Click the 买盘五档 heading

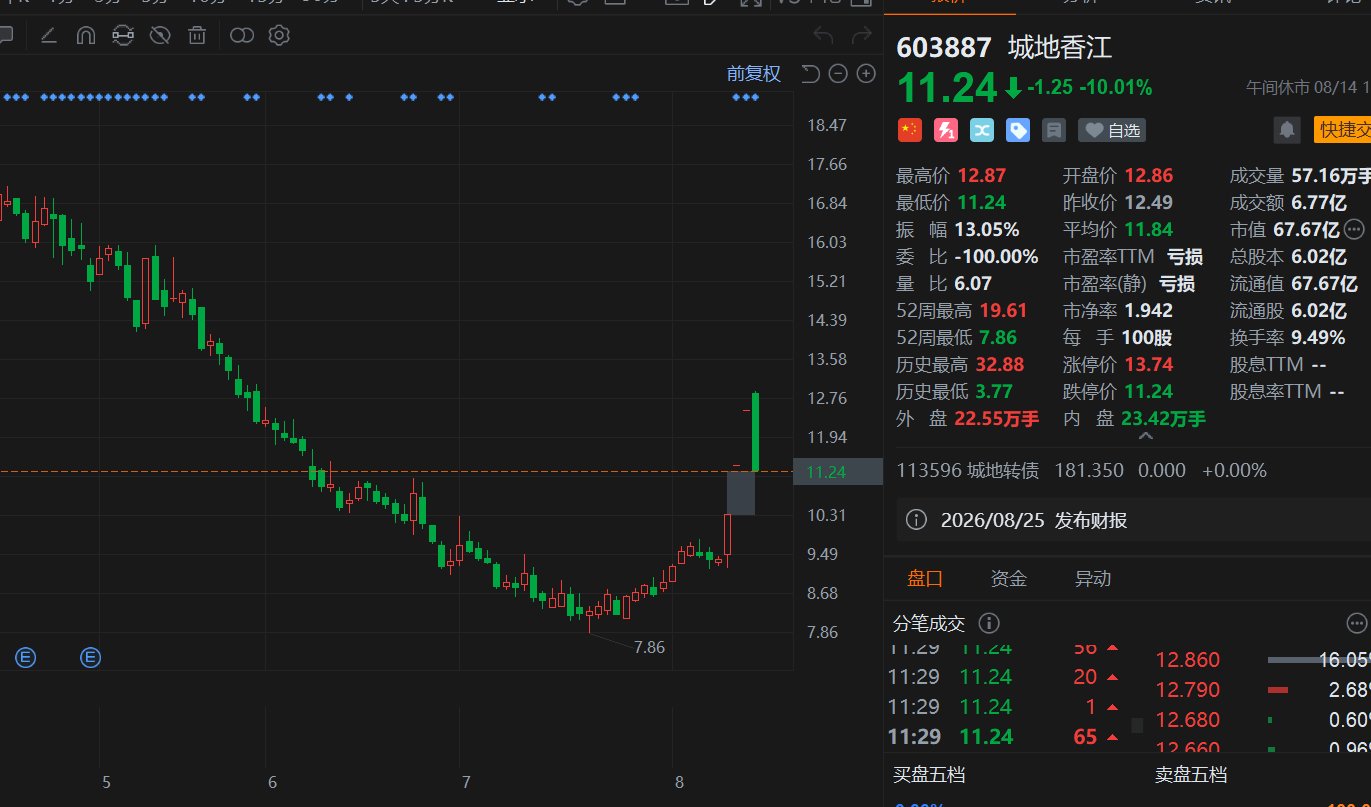tap(929, 774)
